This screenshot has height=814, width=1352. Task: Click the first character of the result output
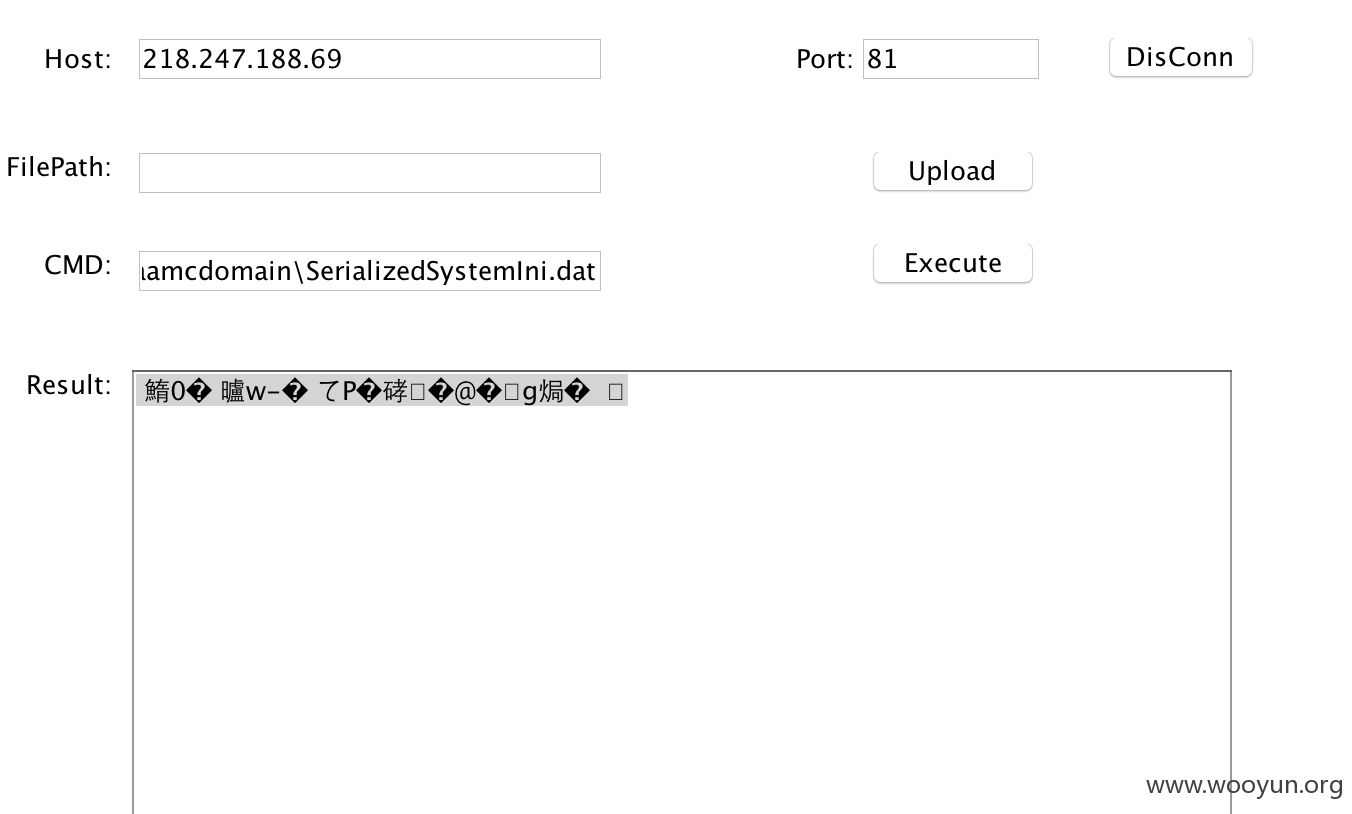(158, 392)
